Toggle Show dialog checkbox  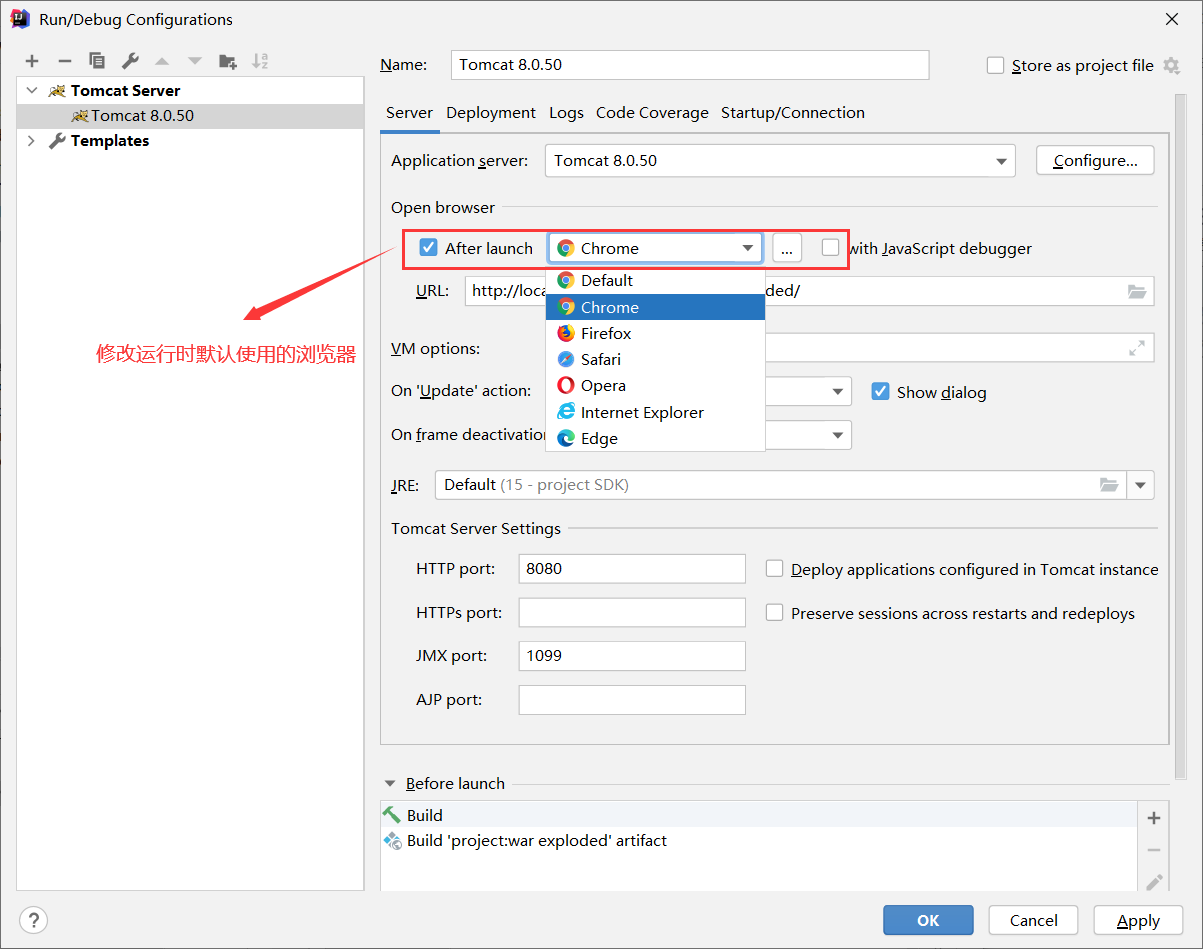click(x=880, y=392)
